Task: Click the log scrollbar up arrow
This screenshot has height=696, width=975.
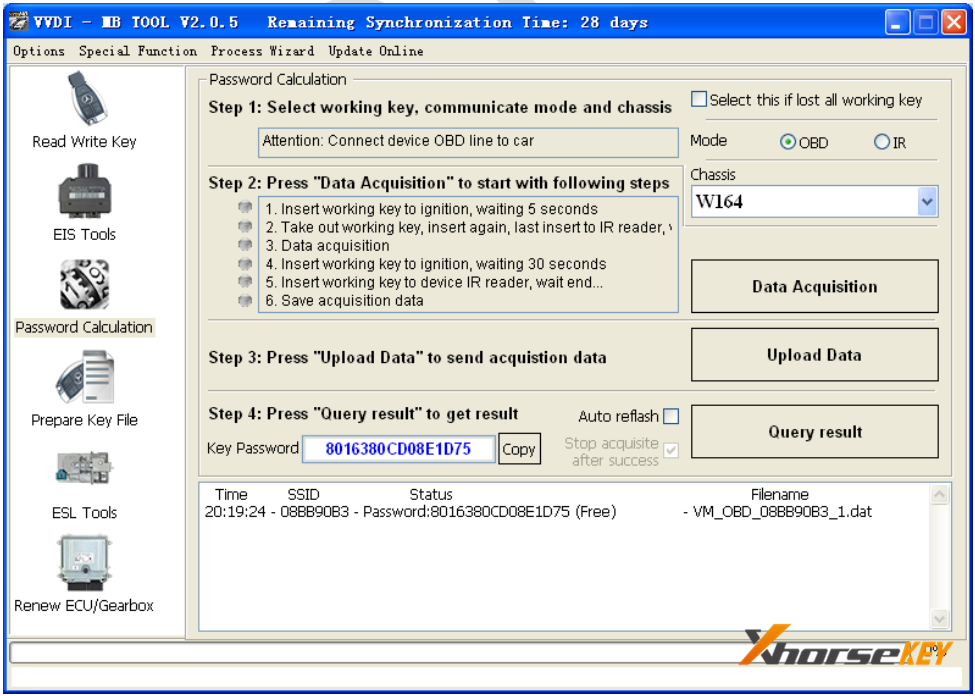Action: pos(939,494)
